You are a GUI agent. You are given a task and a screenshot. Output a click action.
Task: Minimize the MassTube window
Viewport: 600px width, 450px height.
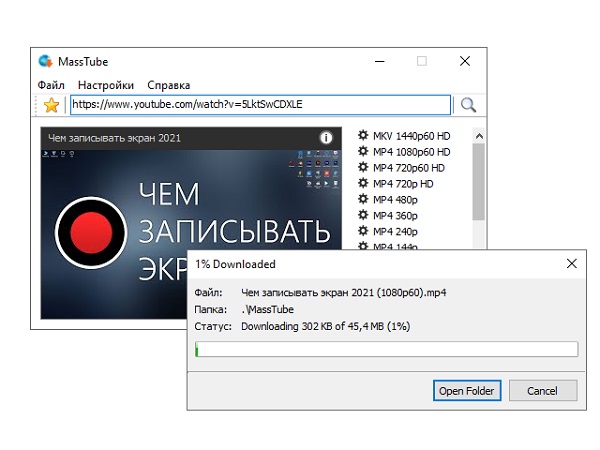click(380, 61)
